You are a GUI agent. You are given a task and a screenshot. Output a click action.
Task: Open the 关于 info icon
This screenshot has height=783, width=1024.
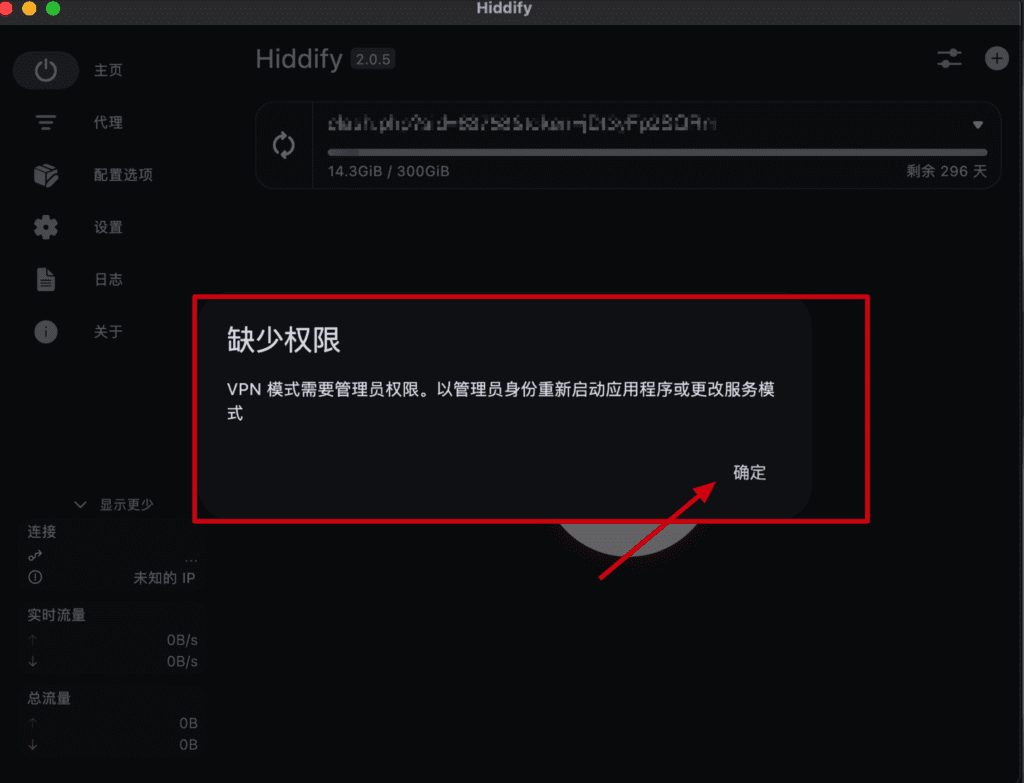coord(46,332)
